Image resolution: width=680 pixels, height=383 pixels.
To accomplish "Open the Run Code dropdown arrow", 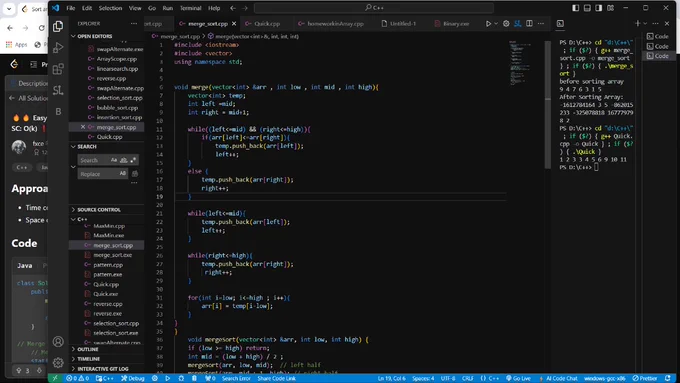I will (x=496, y=23).
